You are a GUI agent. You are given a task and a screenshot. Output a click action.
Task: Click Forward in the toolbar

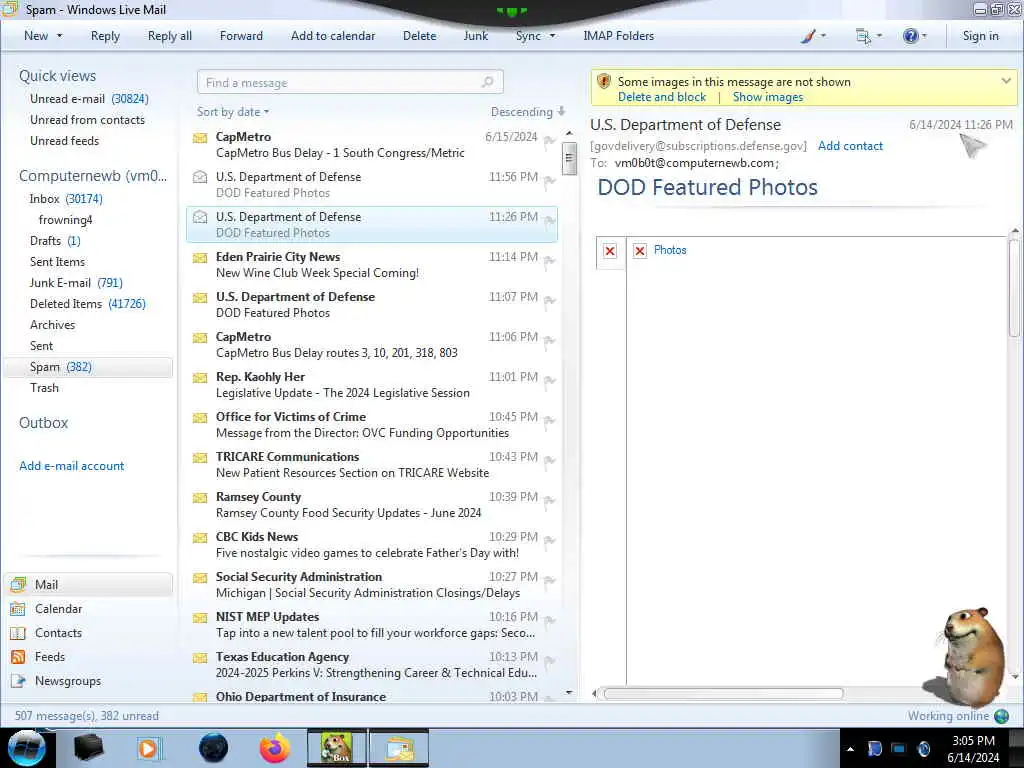[241, 36]
